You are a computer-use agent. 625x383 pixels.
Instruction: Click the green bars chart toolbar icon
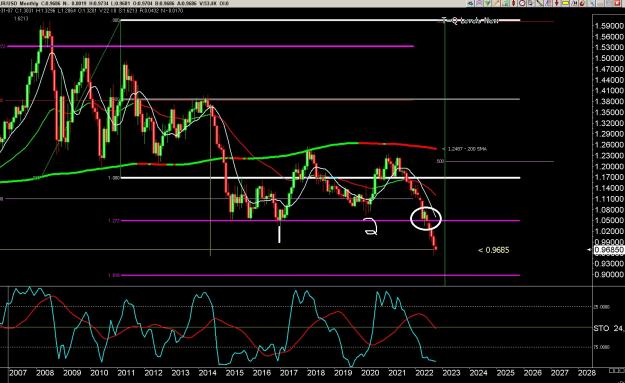point(505,3)
